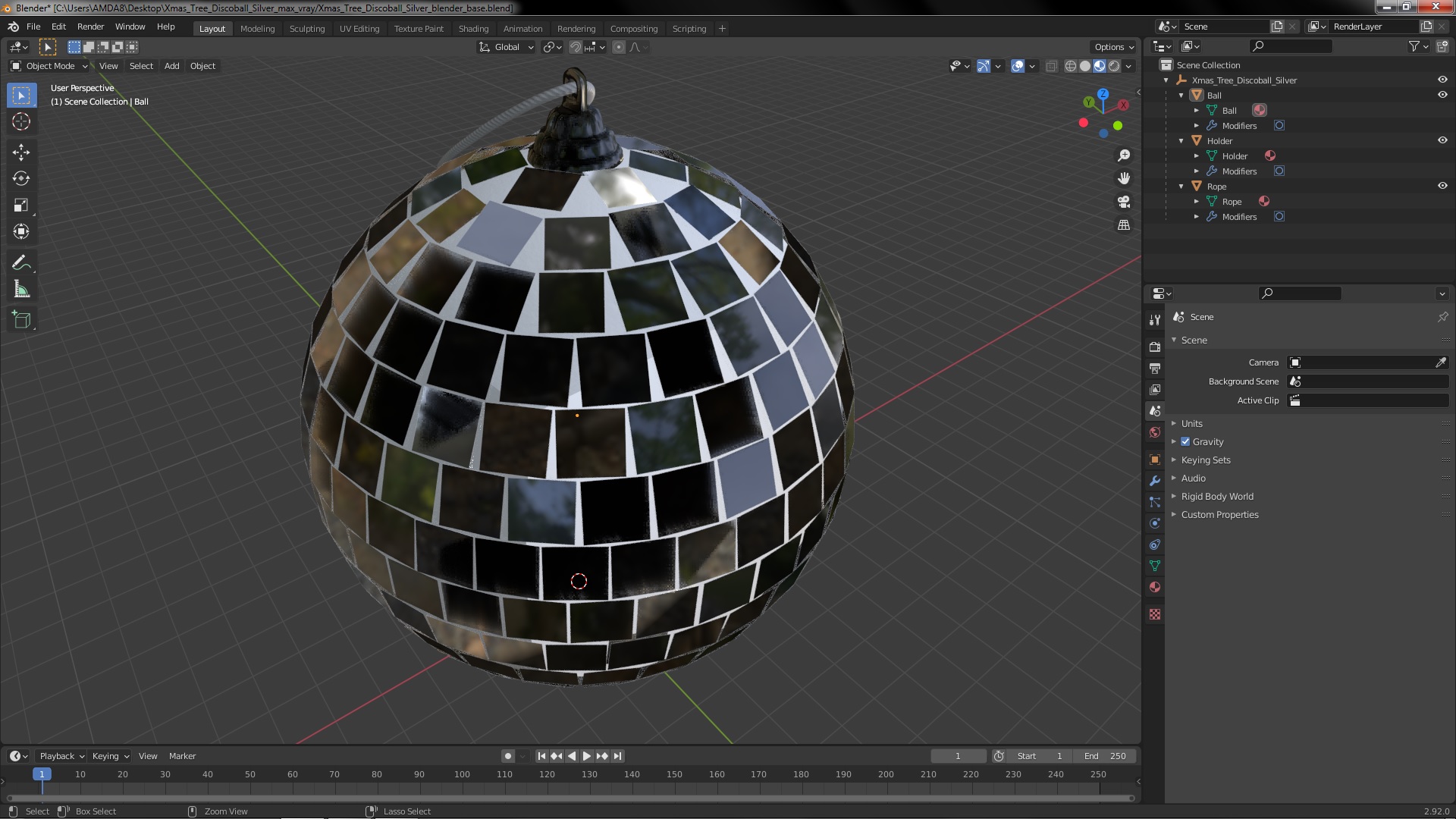
Task: Expand the Units panel
Action: tap(1191, 424)
